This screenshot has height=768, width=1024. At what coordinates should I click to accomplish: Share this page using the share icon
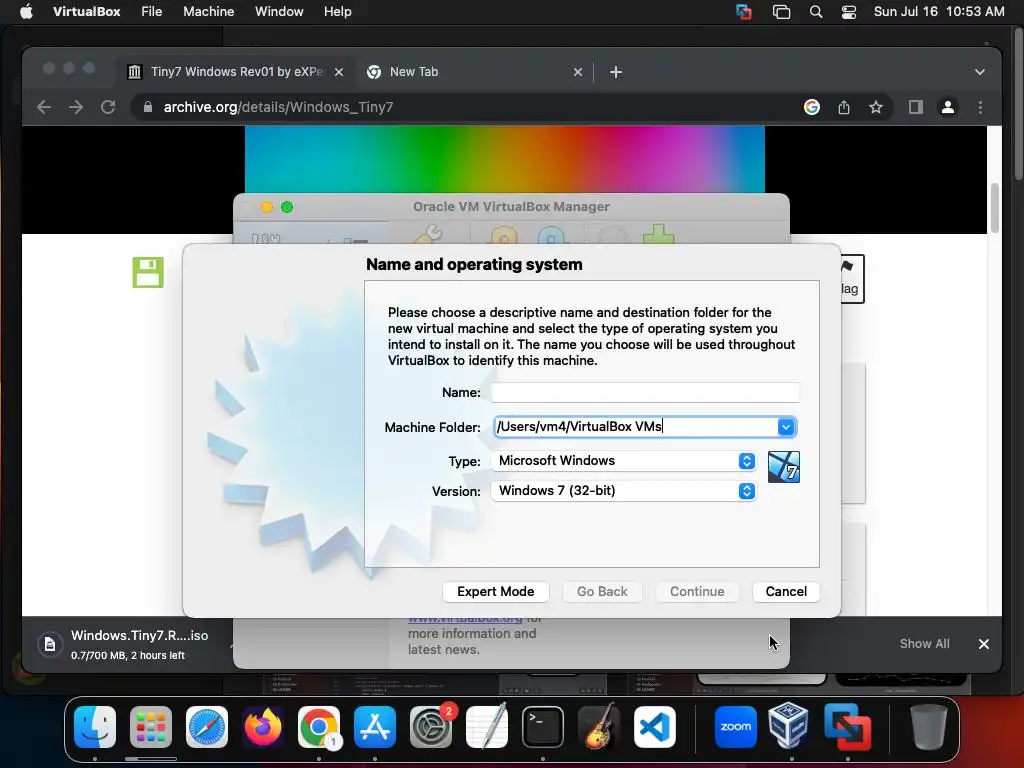[x=844, y=107]
